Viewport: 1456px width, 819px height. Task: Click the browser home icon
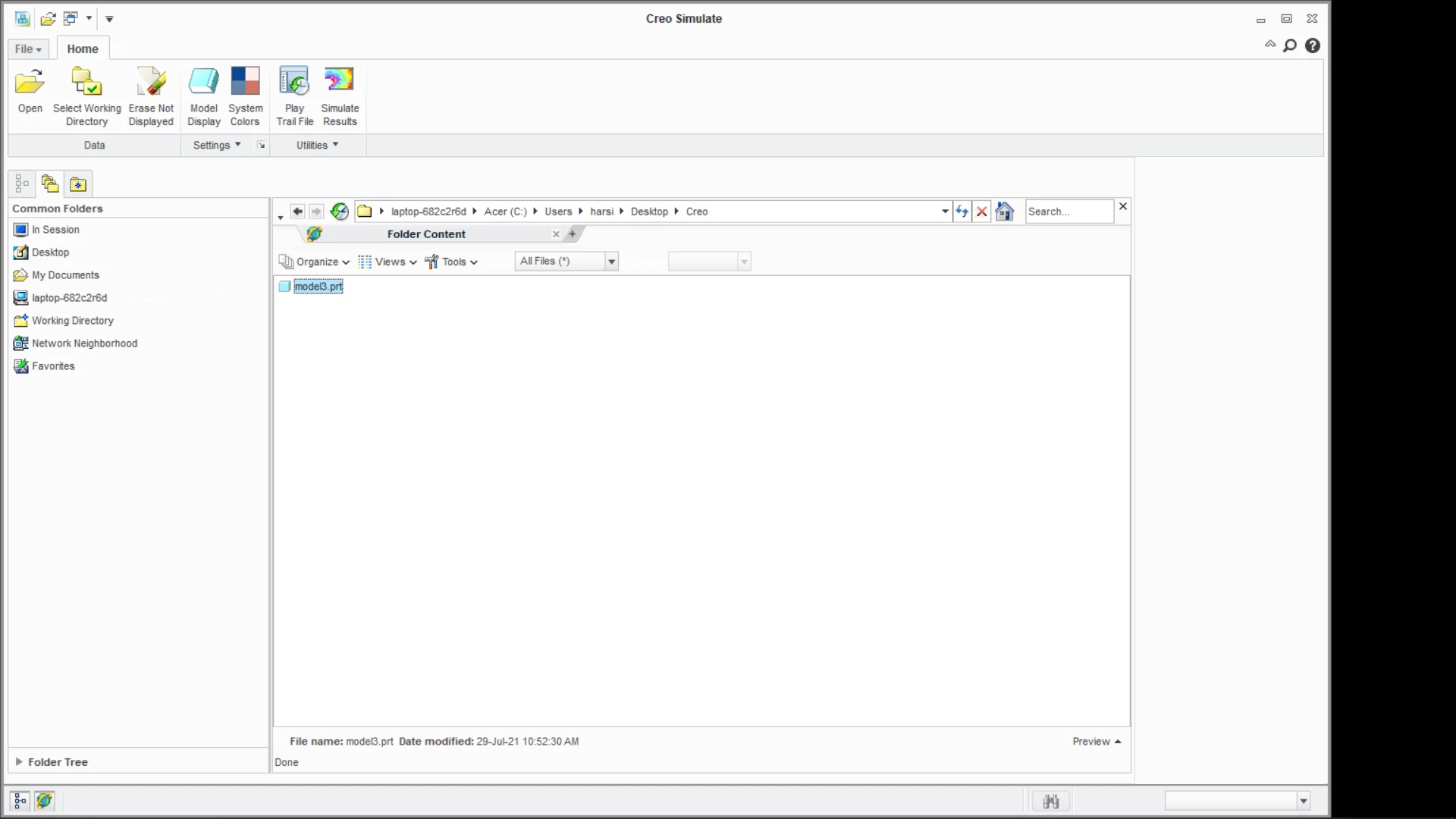click(1005, 212)
